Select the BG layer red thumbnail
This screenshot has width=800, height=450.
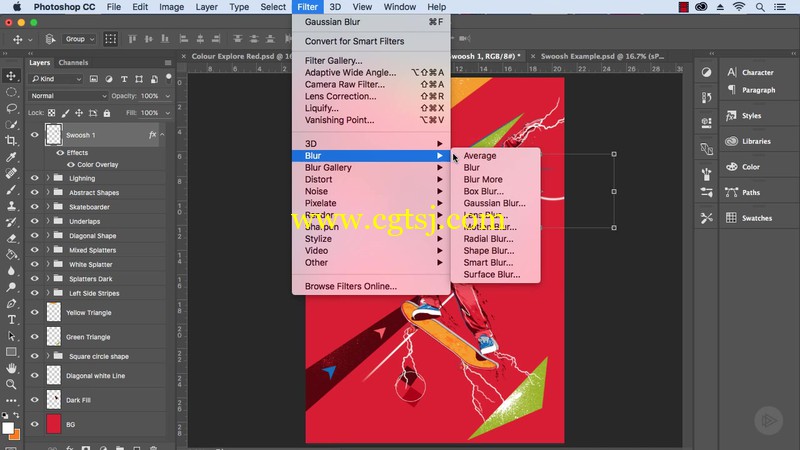pyautogui.click(x=54, y=424)
